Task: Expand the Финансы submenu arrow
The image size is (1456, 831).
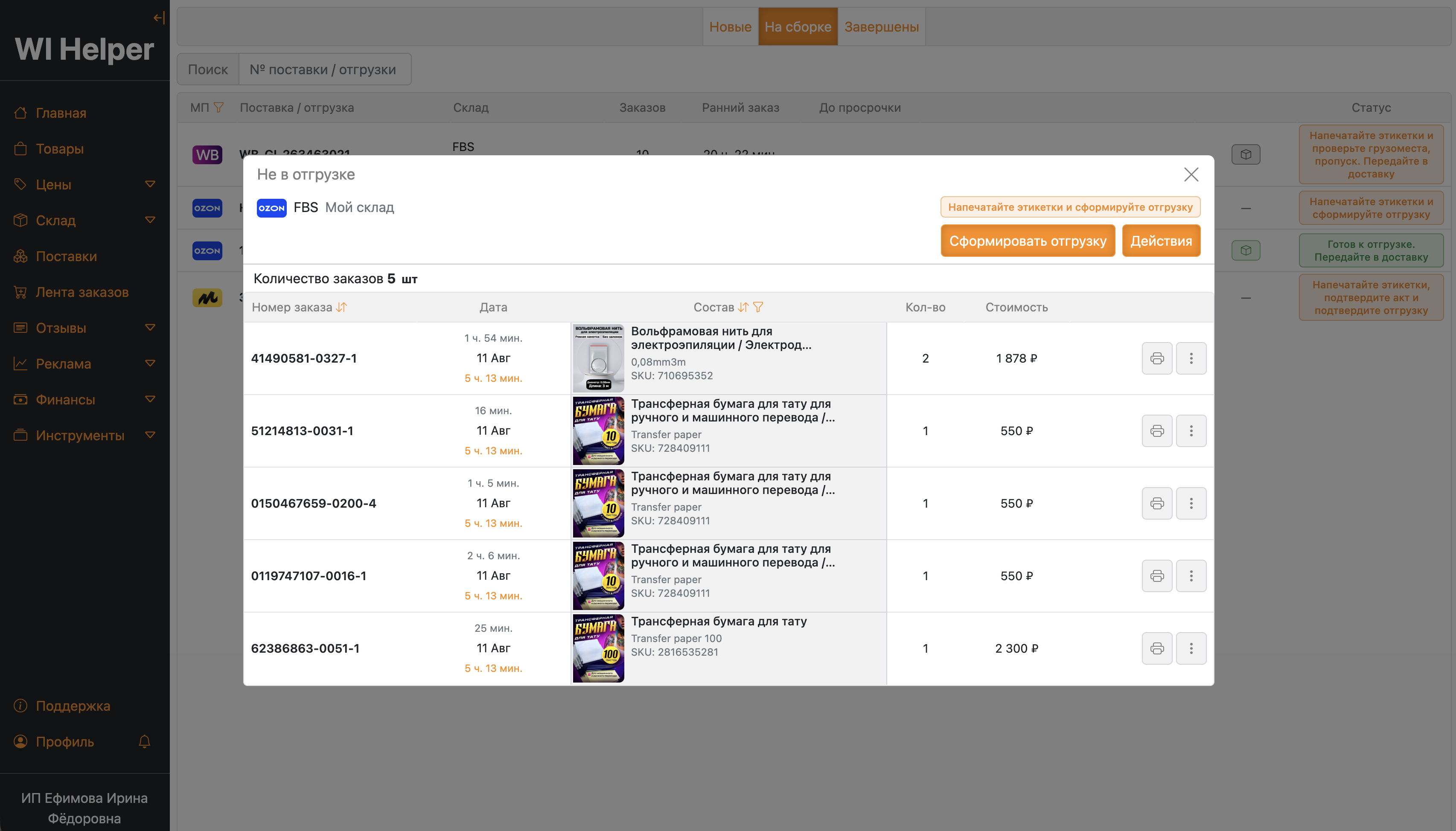Action: point(150,400)
